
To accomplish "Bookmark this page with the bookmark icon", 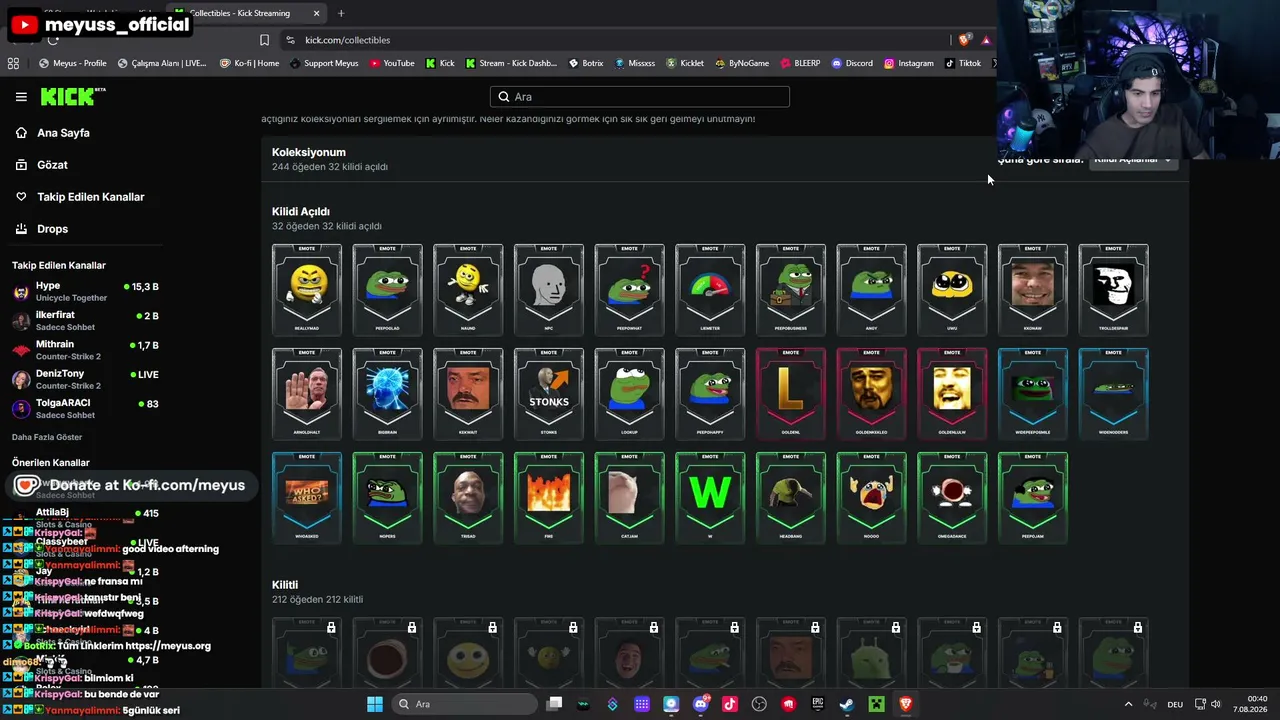I will 264,40.
